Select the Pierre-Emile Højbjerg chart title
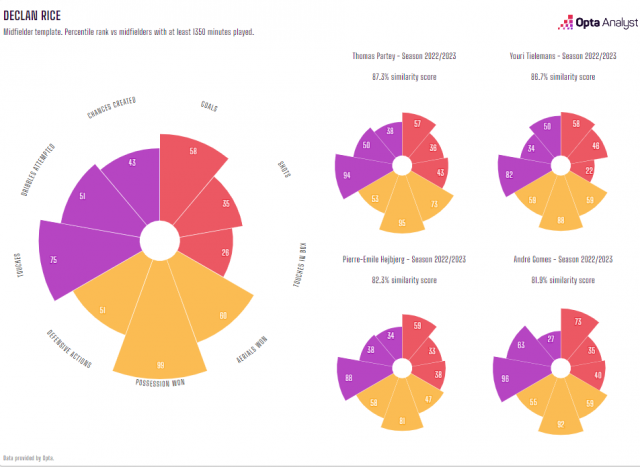The width and height of the screenshot is (640, 467). [x=404, y=259]
